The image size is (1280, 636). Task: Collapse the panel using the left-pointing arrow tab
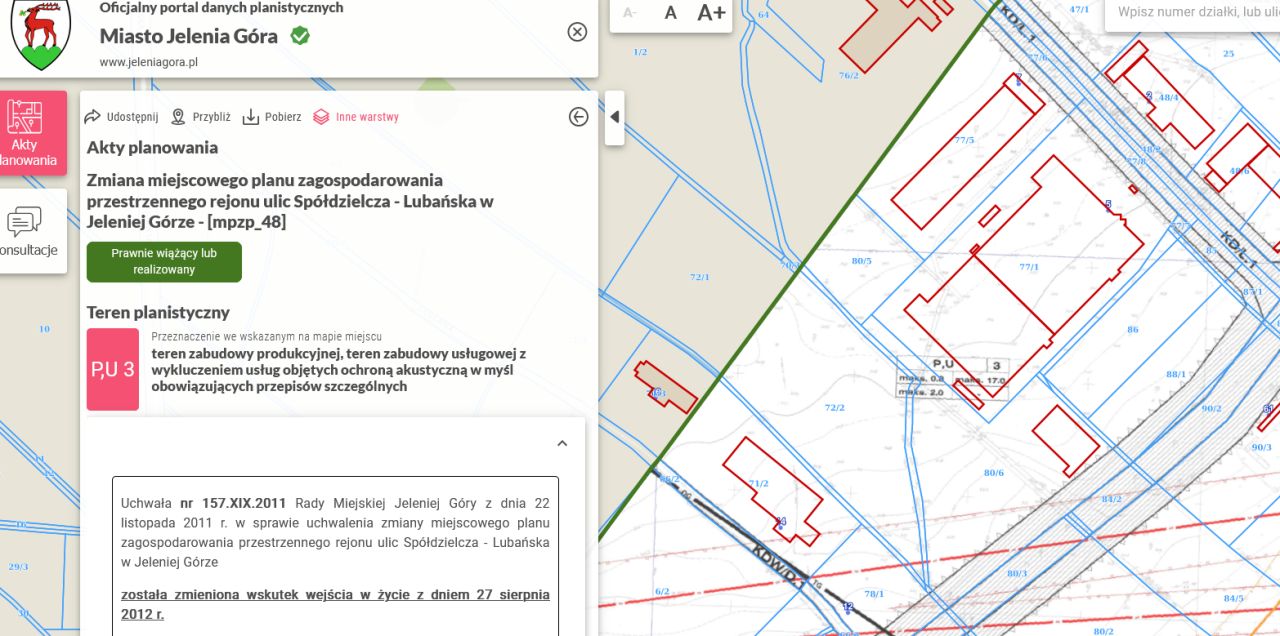[x=614, y=116]
